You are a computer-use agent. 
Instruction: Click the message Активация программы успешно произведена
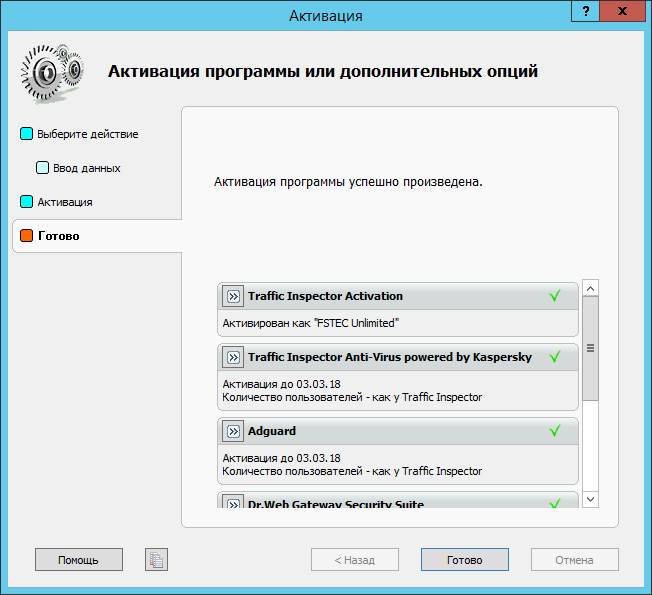(x=348, y=182)
